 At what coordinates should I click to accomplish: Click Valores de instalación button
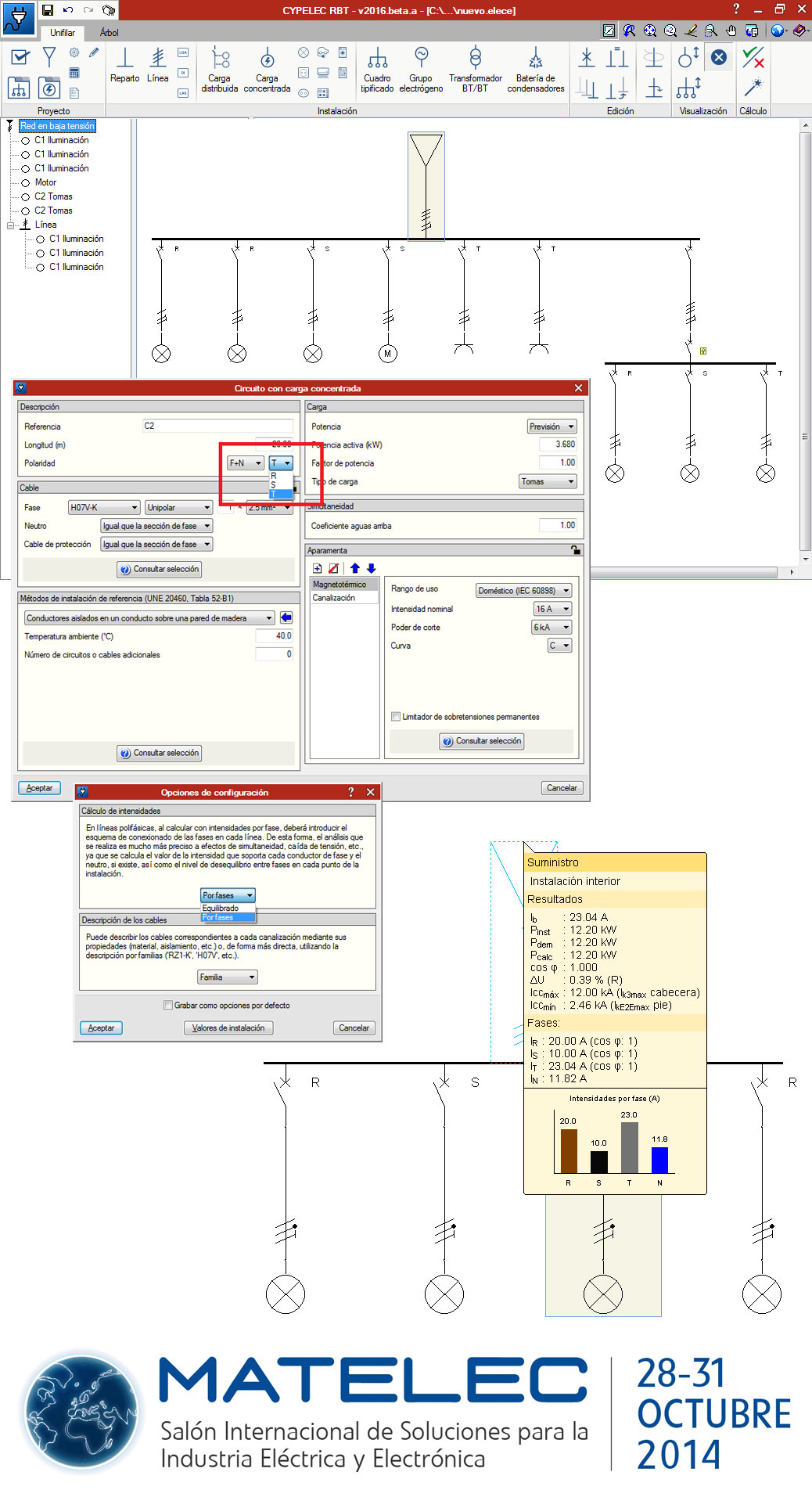point(228,1028)
